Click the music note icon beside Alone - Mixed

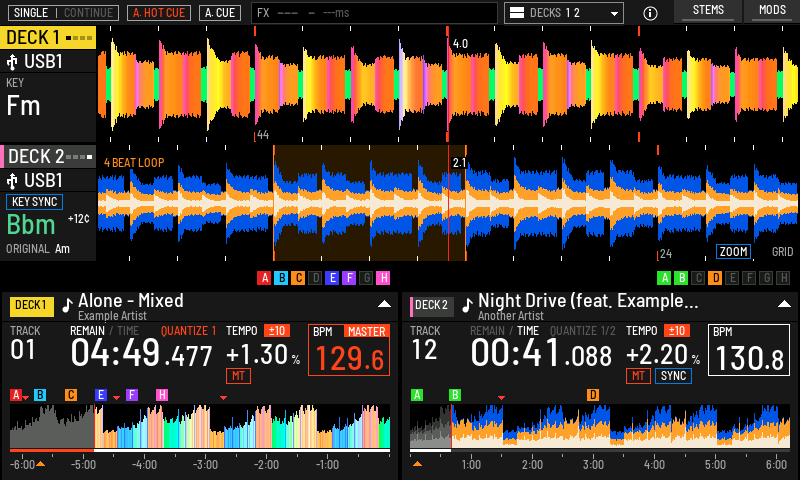[x=67, y=305]
